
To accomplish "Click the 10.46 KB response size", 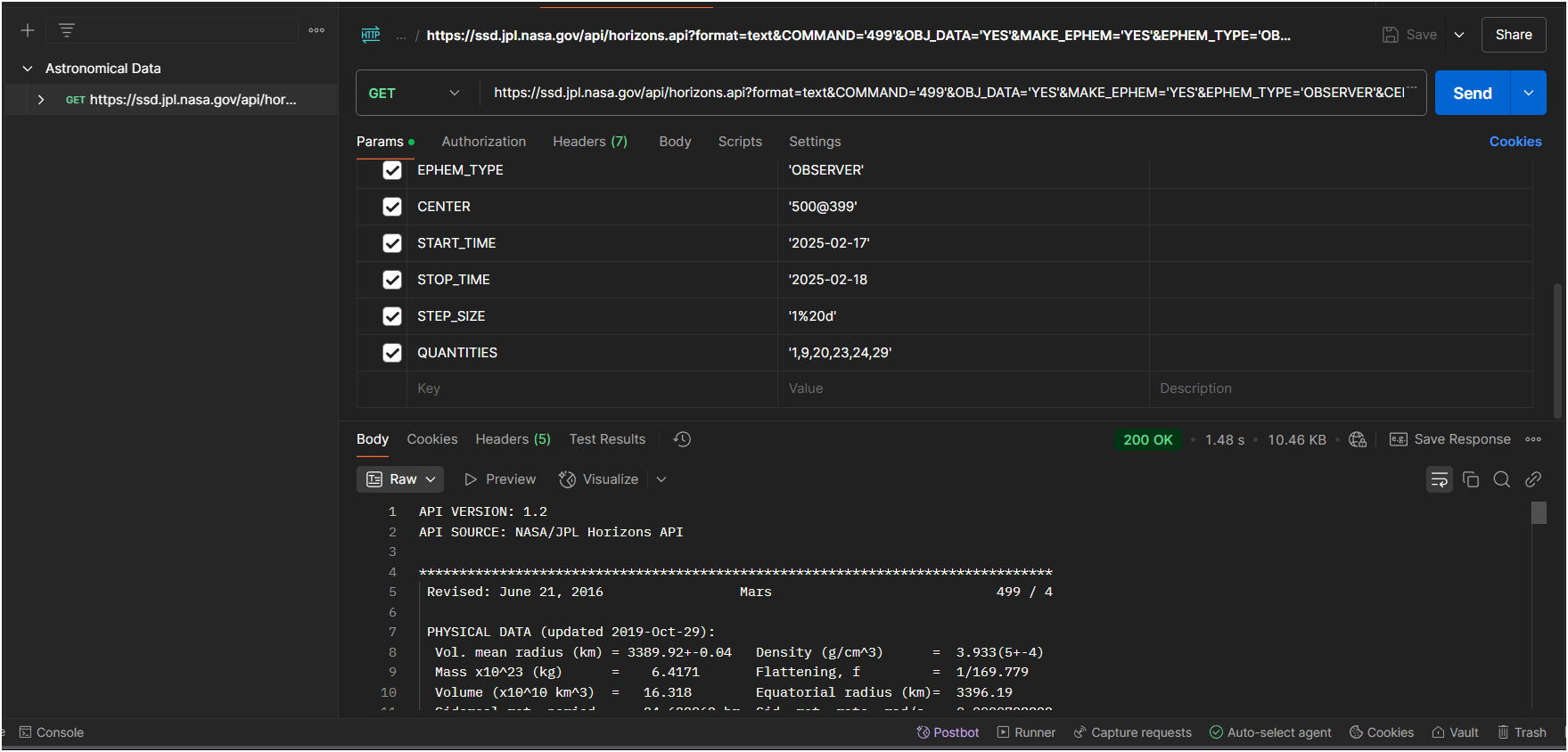I will point(1297,439).
